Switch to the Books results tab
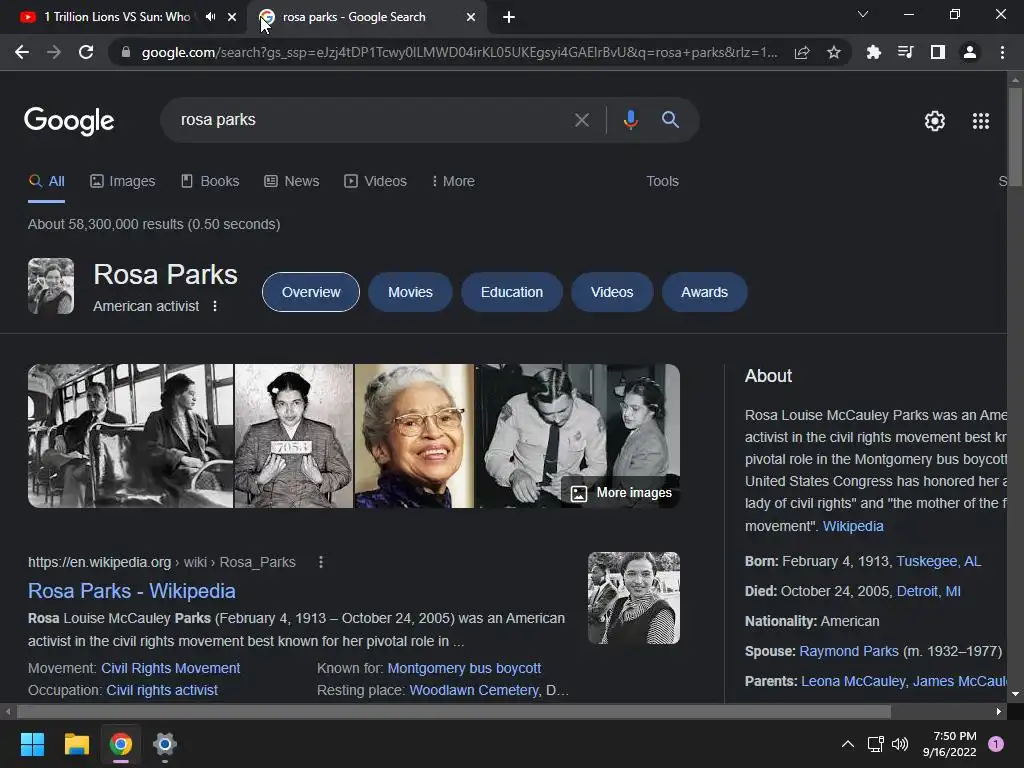Image resolution: width=1024 pixels, height=768 pixels. pos(210,182)
